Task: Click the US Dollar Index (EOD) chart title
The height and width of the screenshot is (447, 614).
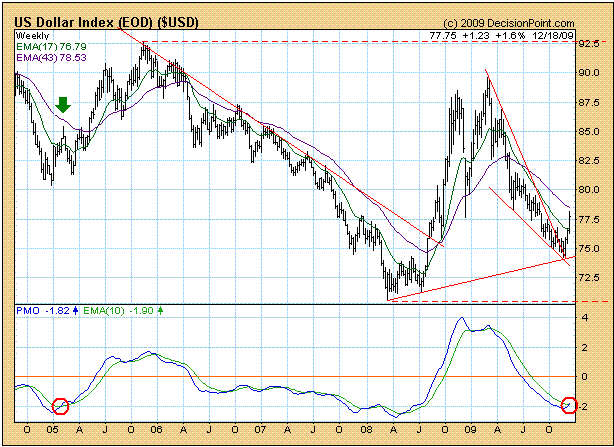Action: pos(90,21)
